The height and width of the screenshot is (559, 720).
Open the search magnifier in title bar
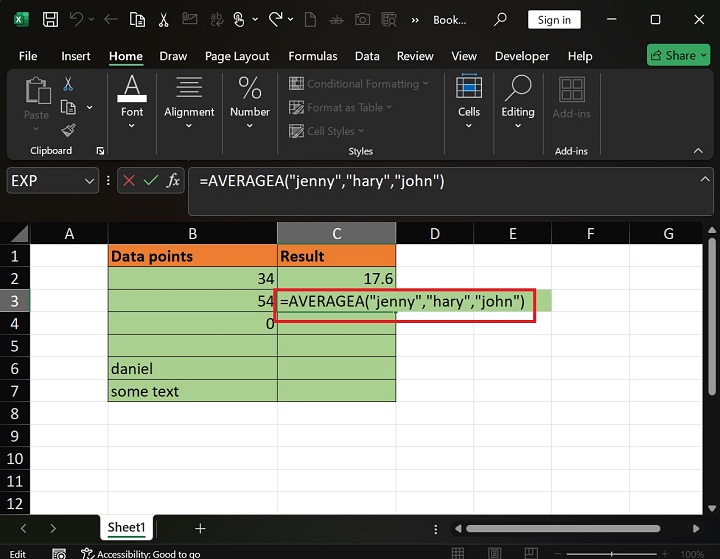pos(501,19)
